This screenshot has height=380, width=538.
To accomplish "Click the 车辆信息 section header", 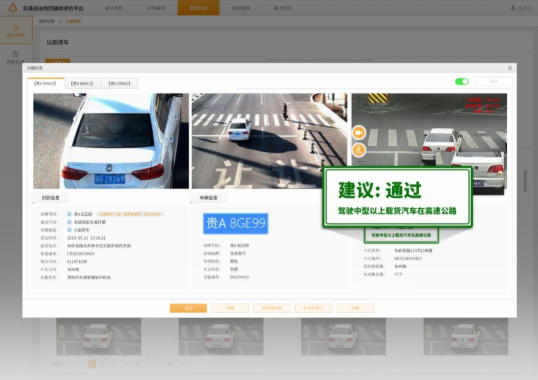I will [208, 198].
